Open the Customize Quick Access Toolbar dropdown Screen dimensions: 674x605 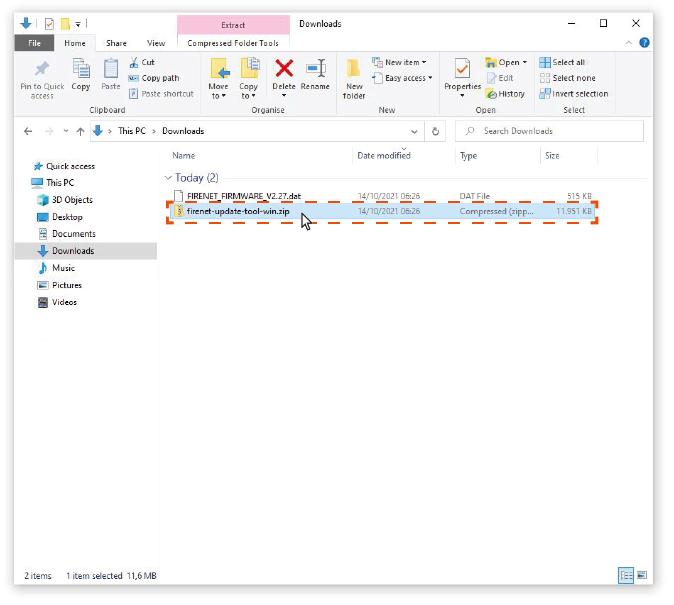click(x=78, y=24)
